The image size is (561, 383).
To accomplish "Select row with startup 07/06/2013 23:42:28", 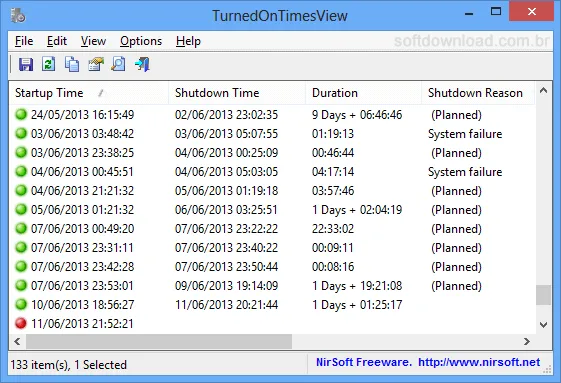I will coord(273,266).
